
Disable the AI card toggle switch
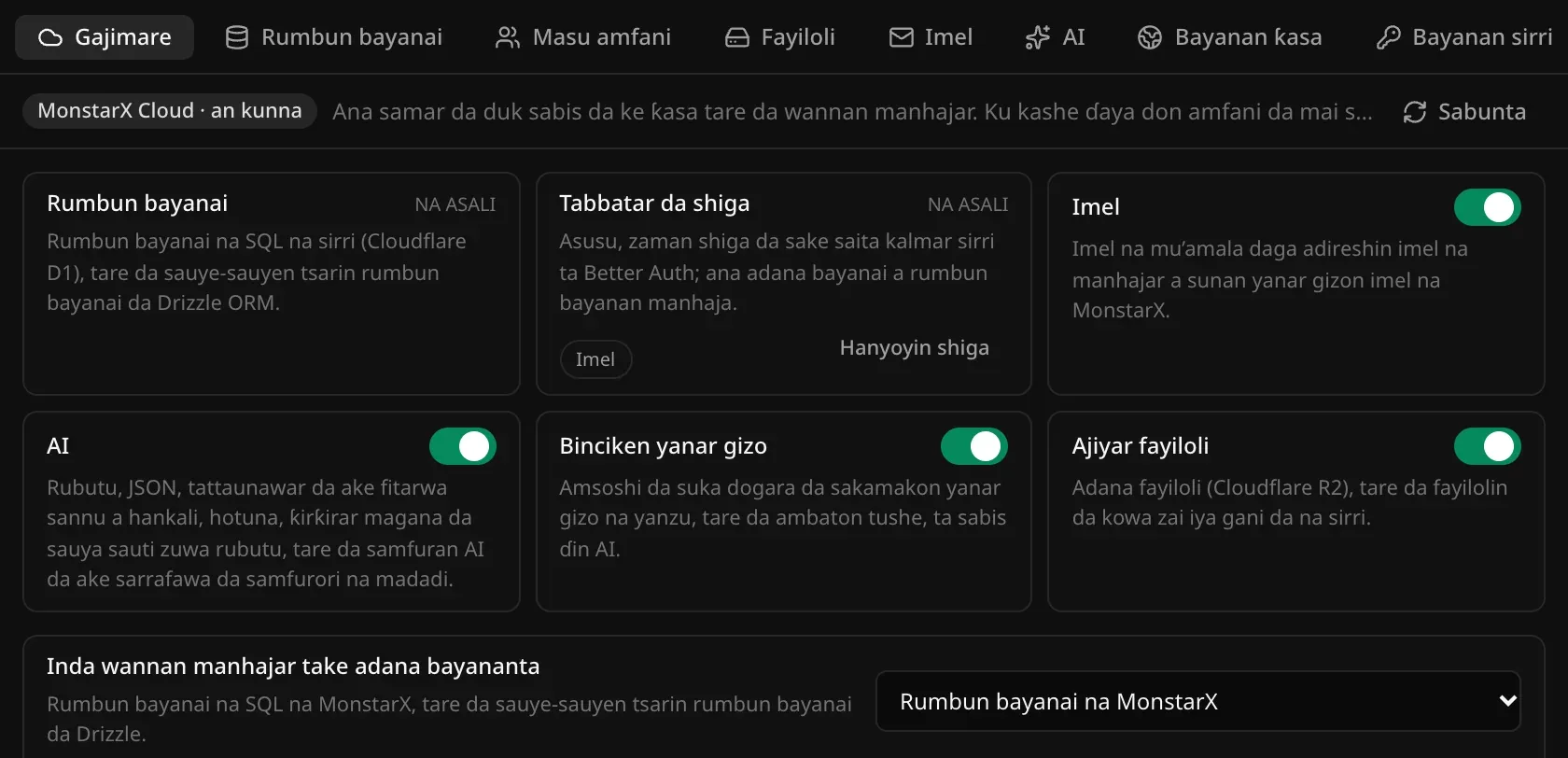click(x=463, y=446)
